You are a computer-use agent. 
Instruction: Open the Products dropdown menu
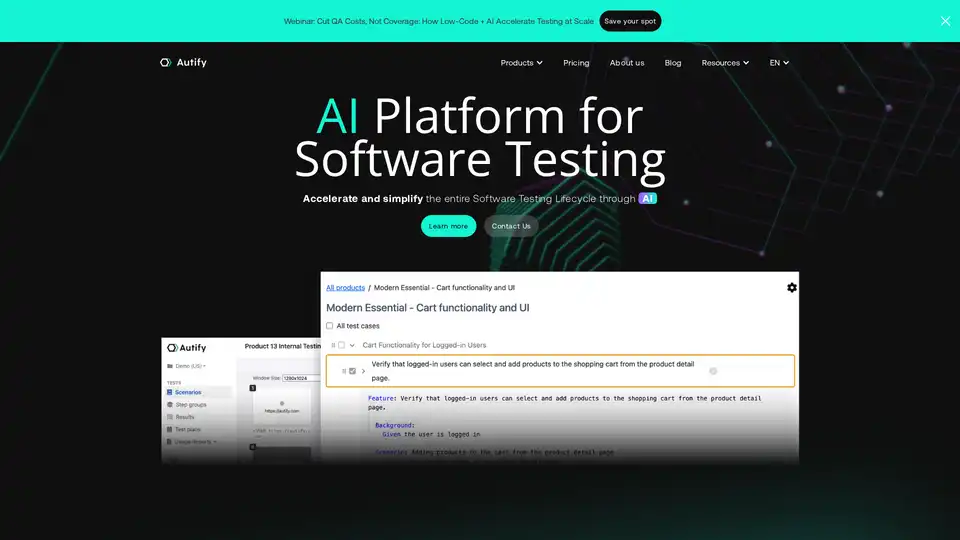[x=521, y=63]
